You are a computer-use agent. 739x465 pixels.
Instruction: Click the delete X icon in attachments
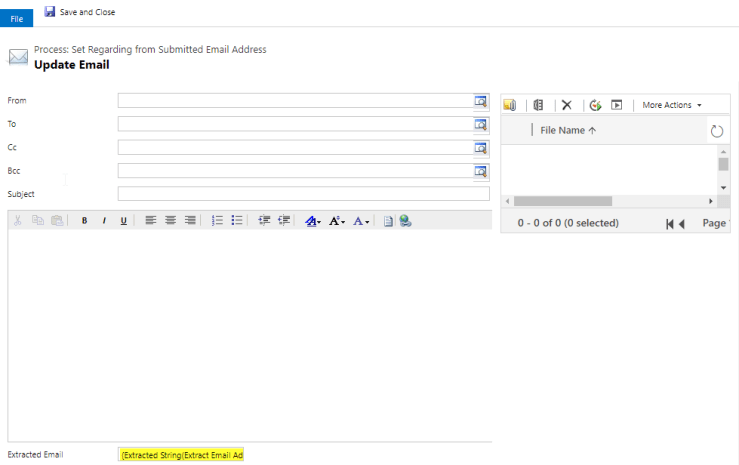coord(567,105)
